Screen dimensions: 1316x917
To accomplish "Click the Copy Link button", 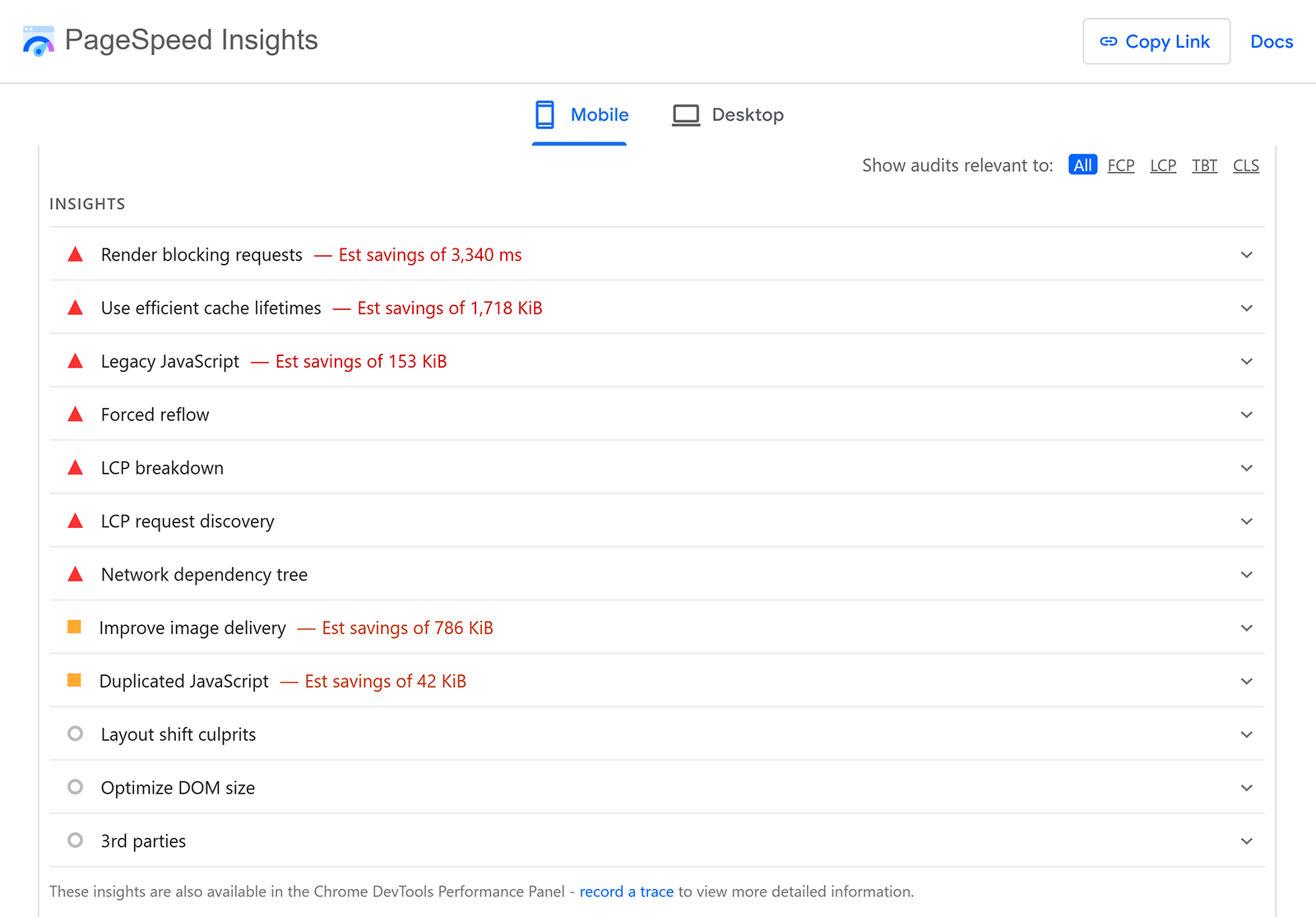I will tap(1156, 41).
